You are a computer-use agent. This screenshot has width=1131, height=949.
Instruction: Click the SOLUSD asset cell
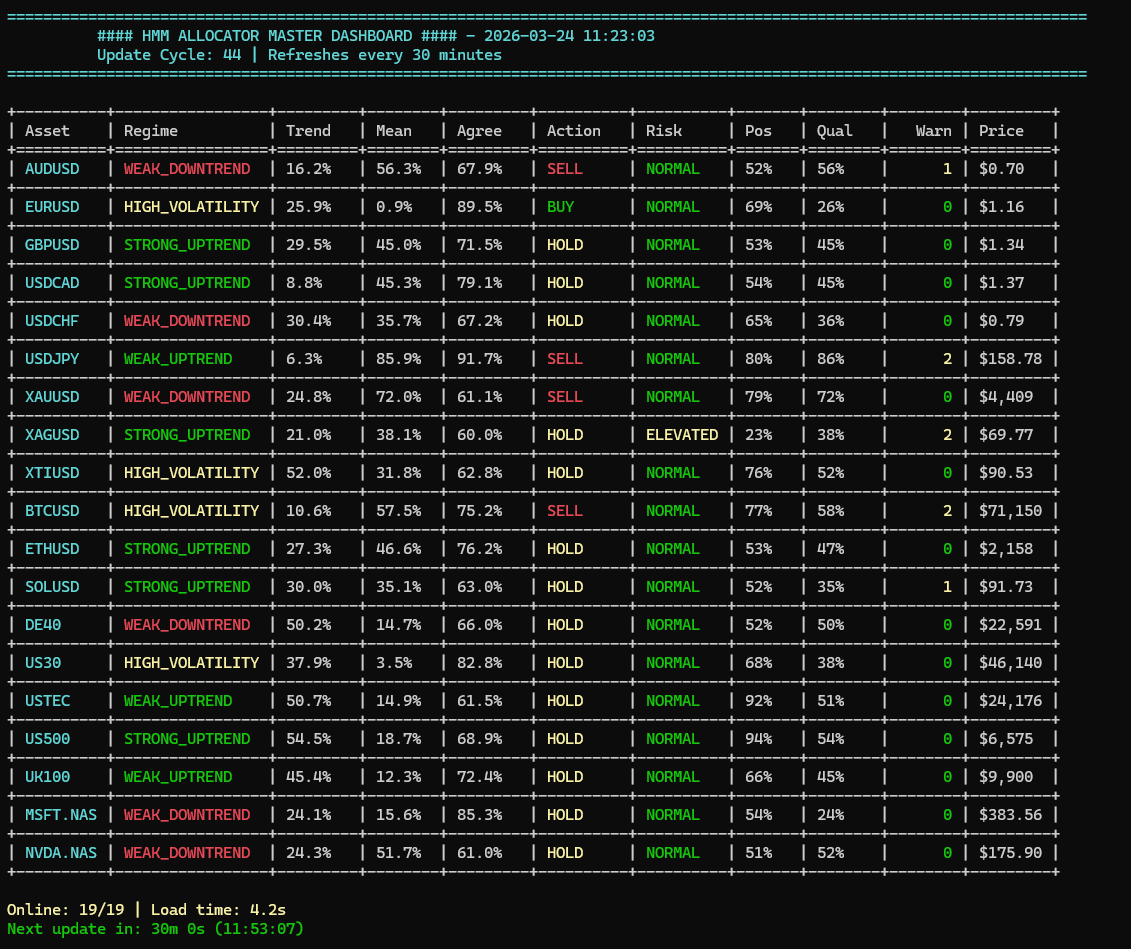52,587
